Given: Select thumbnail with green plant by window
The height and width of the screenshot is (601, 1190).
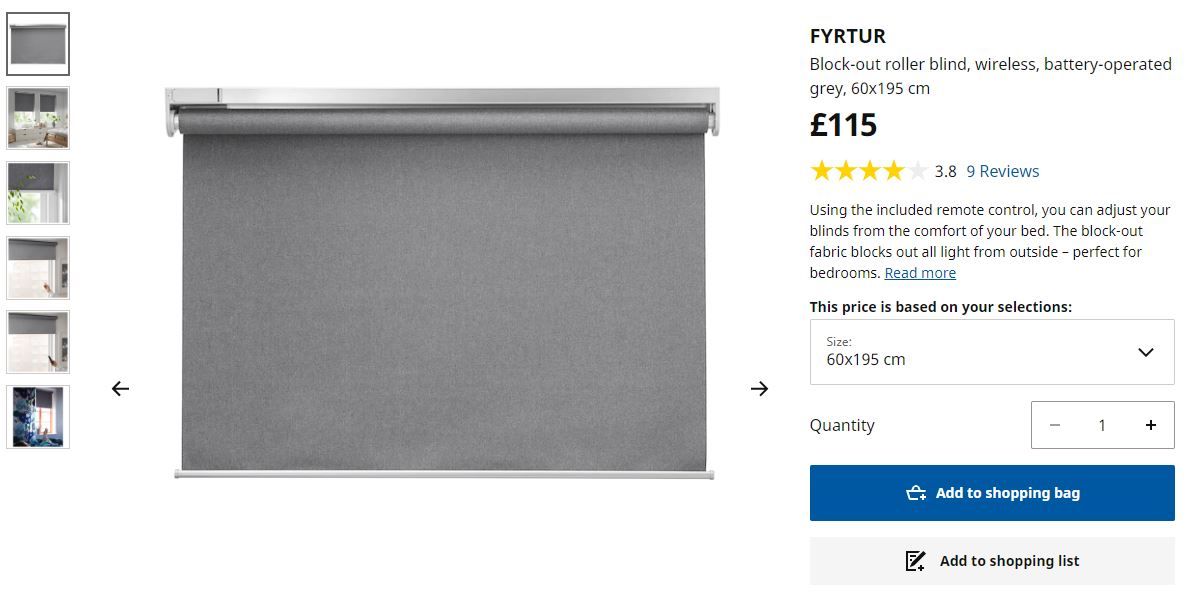Looking at the screenshot, I should (38, 193).
